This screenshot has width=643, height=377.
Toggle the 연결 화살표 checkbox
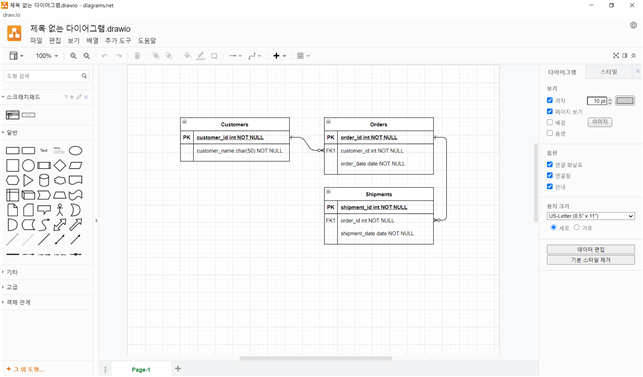click(x=550, y=165)
